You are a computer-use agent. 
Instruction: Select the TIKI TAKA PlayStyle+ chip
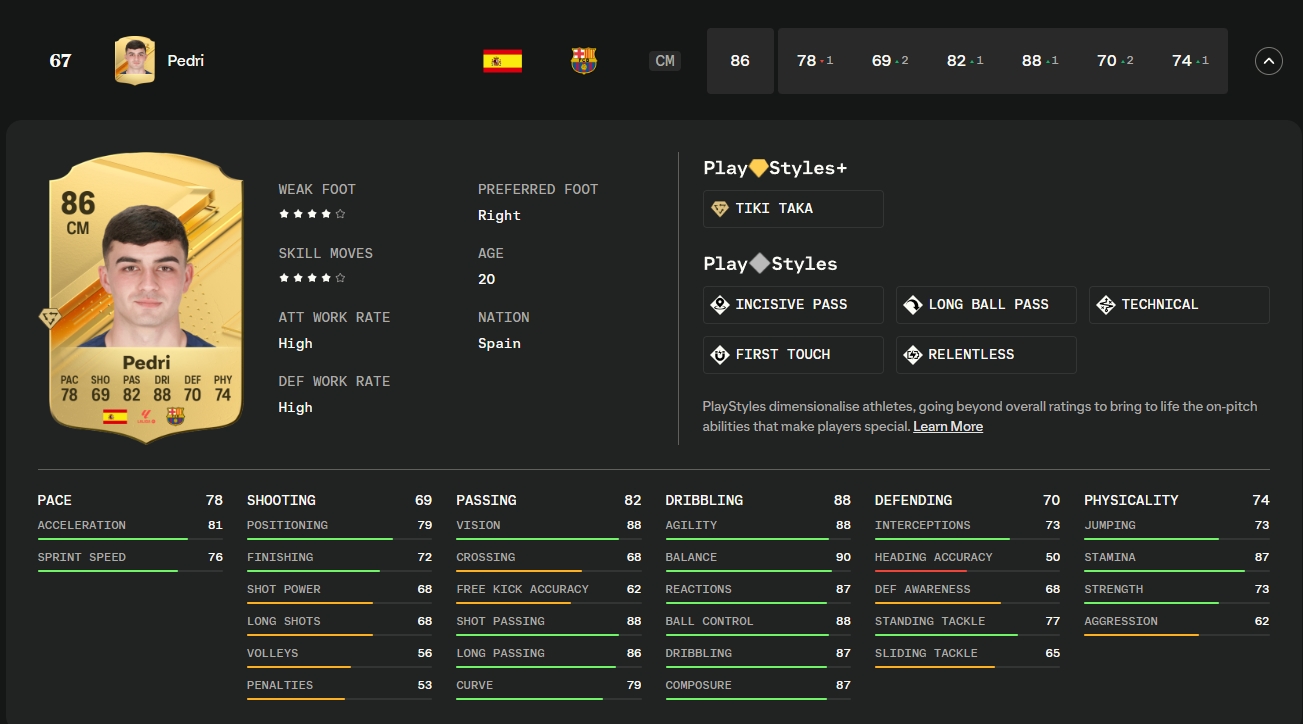coord(793,209)
